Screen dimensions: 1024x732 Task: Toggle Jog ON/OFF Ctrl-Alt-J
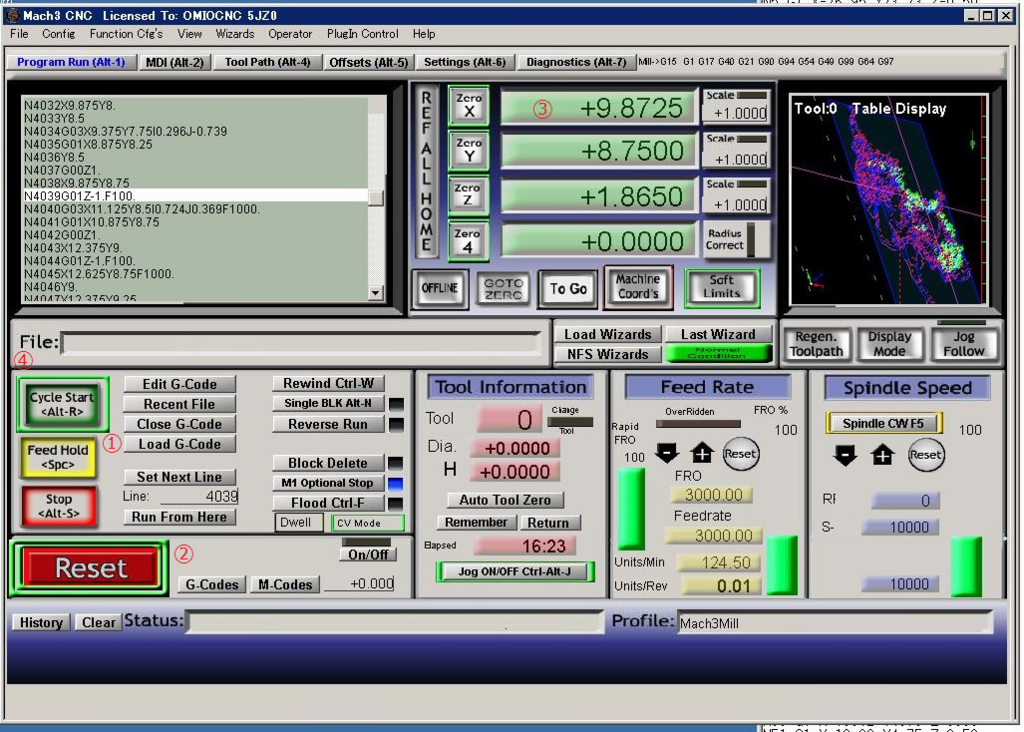click(515, 571)
